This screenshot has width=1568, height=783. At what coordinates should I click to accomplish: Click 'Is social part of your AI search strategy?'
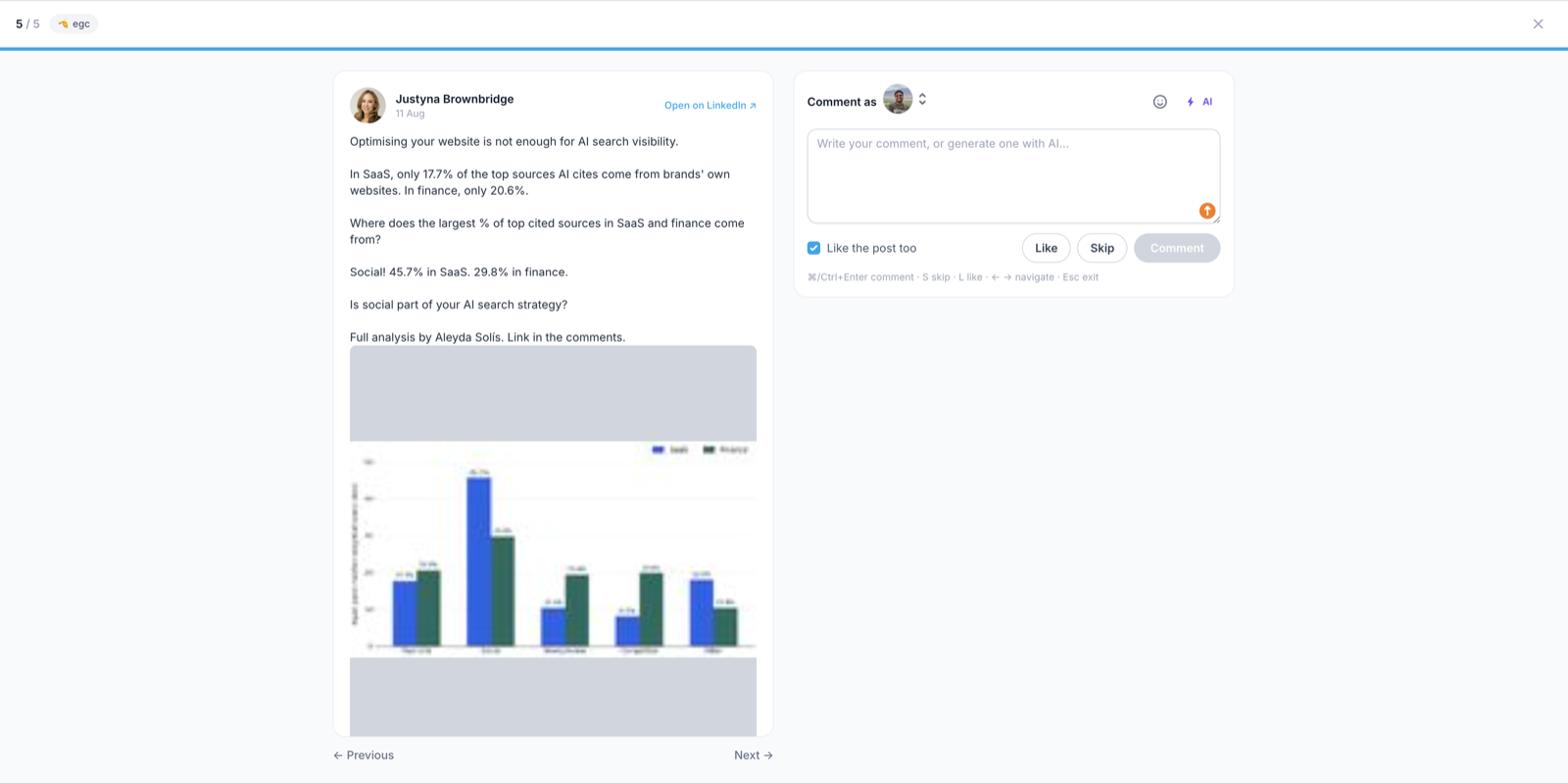459,305
